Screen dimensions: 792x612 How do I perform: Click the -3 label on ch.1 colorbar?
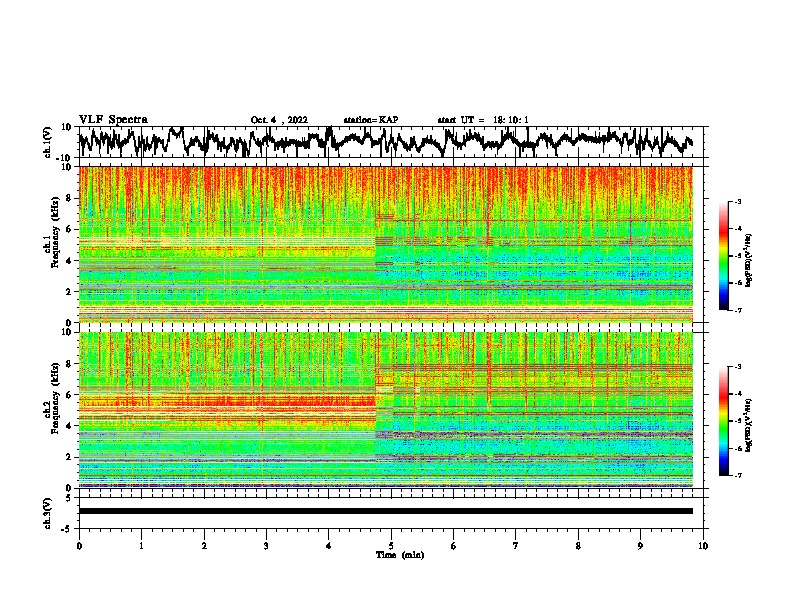point(738,201)
